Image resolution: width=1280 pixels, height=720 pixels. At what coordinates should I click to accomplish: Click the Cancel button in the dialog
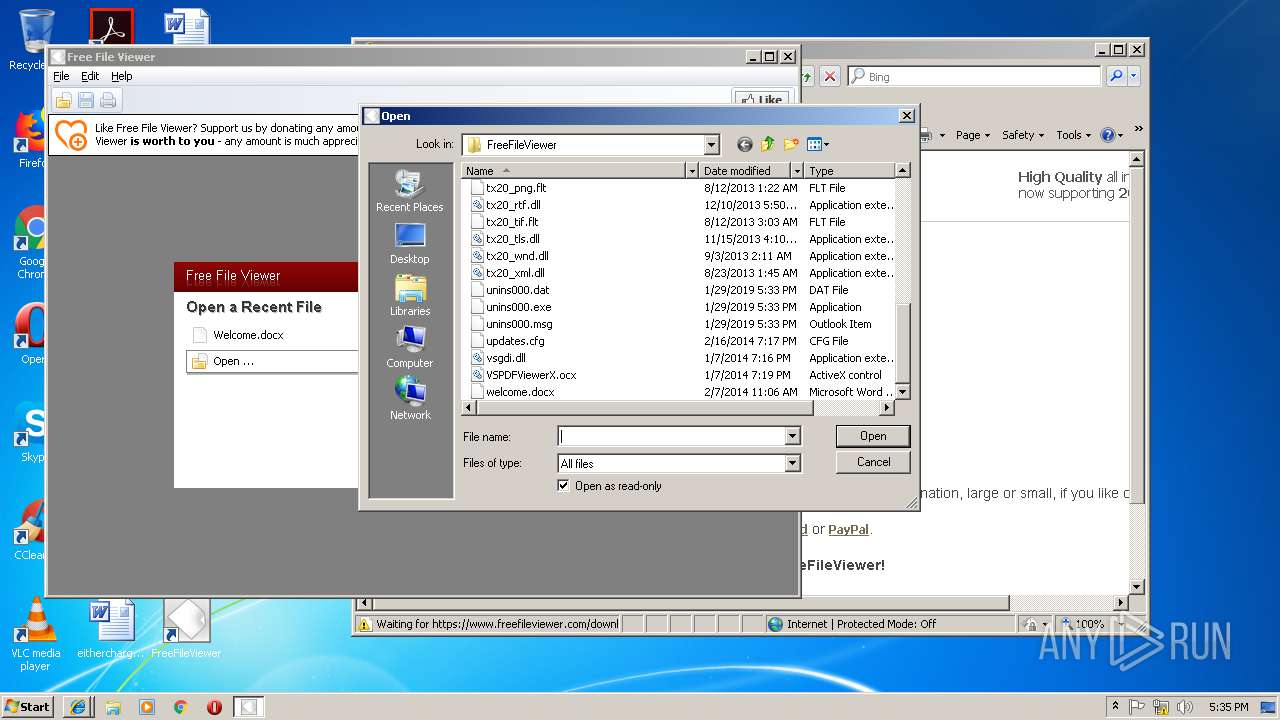click(873, 462)
